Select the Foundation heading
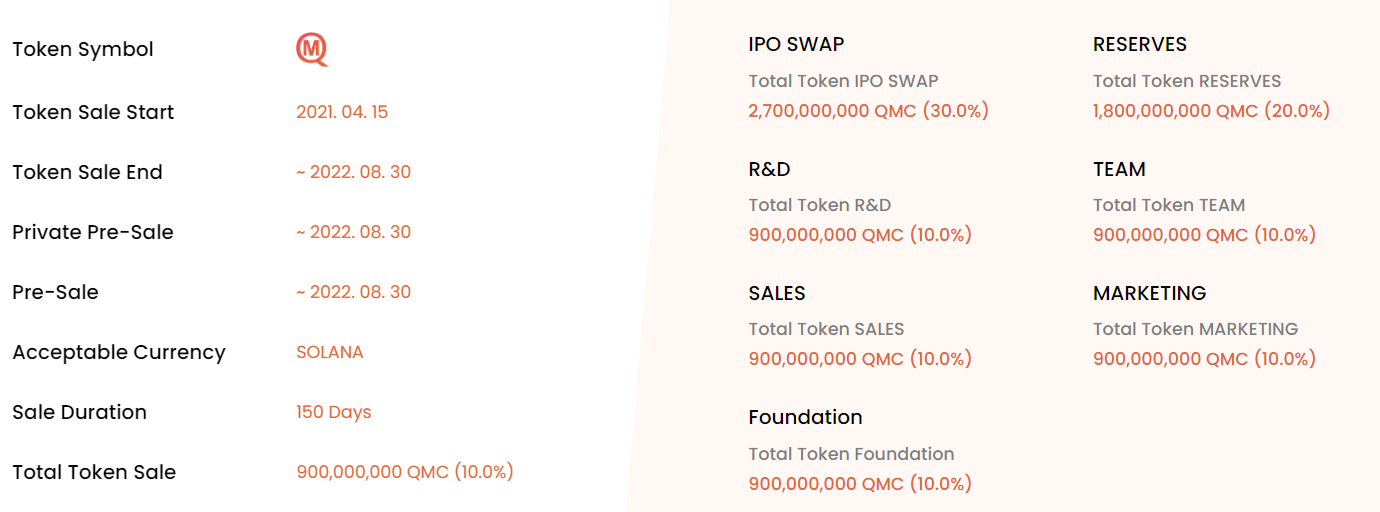The image size is (1380, 512). pyautogui.click(x=805, y=417)
